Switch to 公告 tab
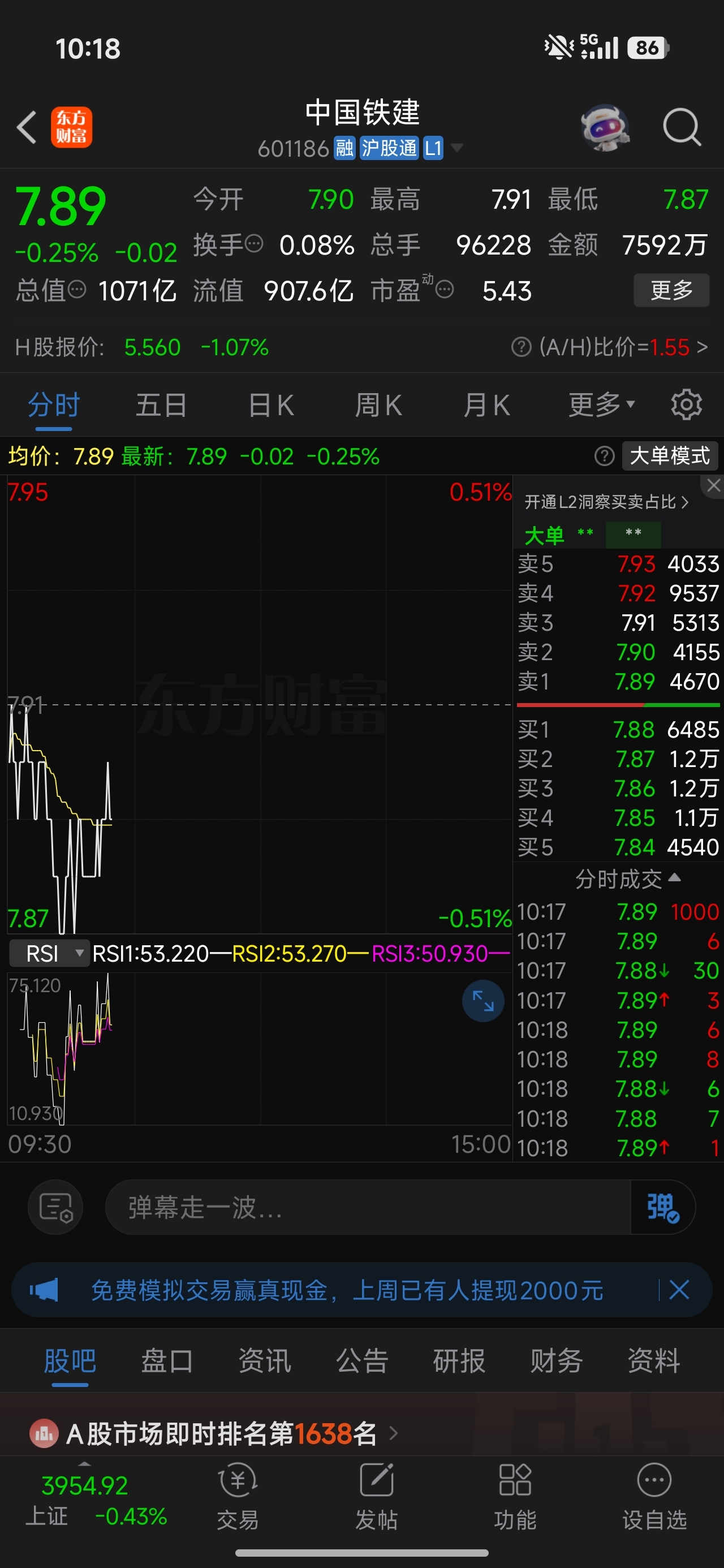Image resolution: width=724 pixels, height=1568 pixels. [x=361, y=1360]
